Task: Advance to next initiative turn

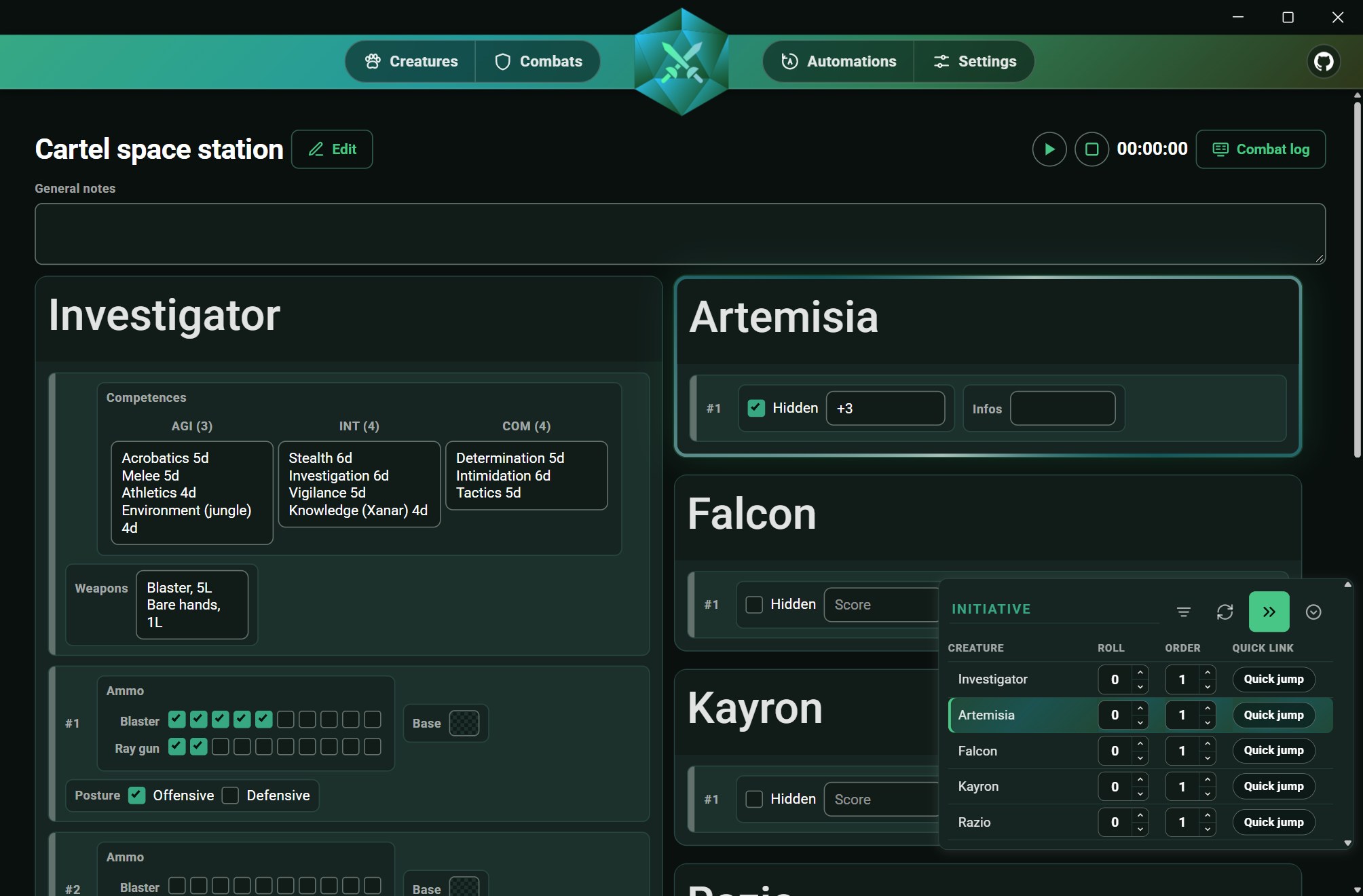Action: pyautogui.click(x=1269, y=612)
